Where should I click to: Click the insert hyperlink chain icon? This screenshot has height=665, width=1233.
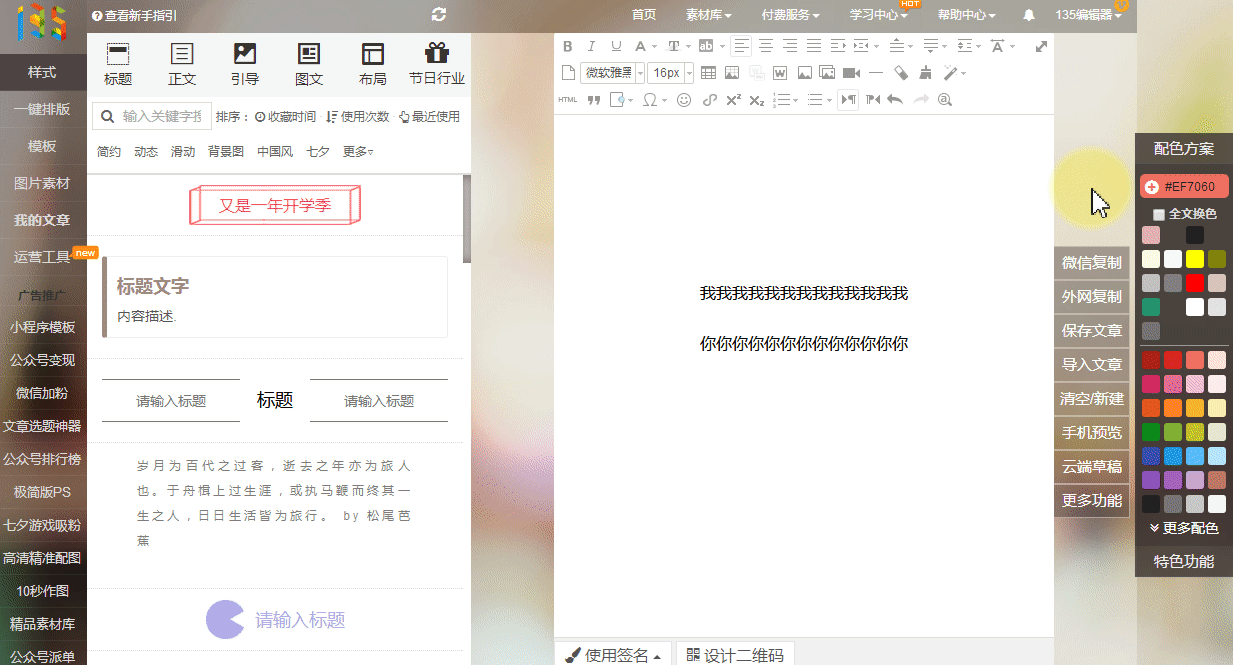pos(709,100)
